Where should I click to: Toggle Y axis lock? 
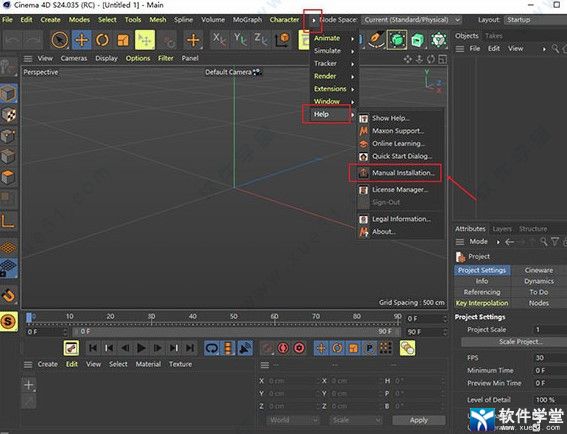click(x=240, y=39)
